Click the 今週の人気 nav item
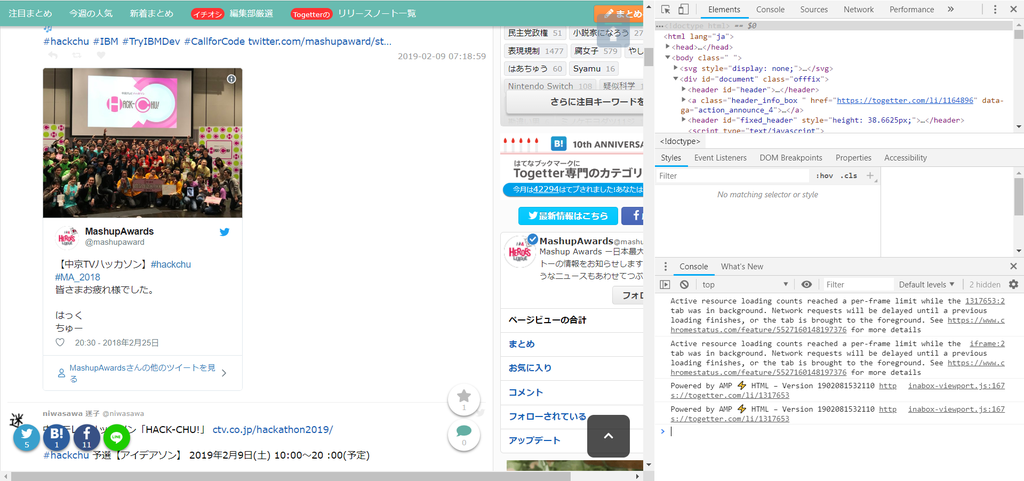 (x=91, y=13)
